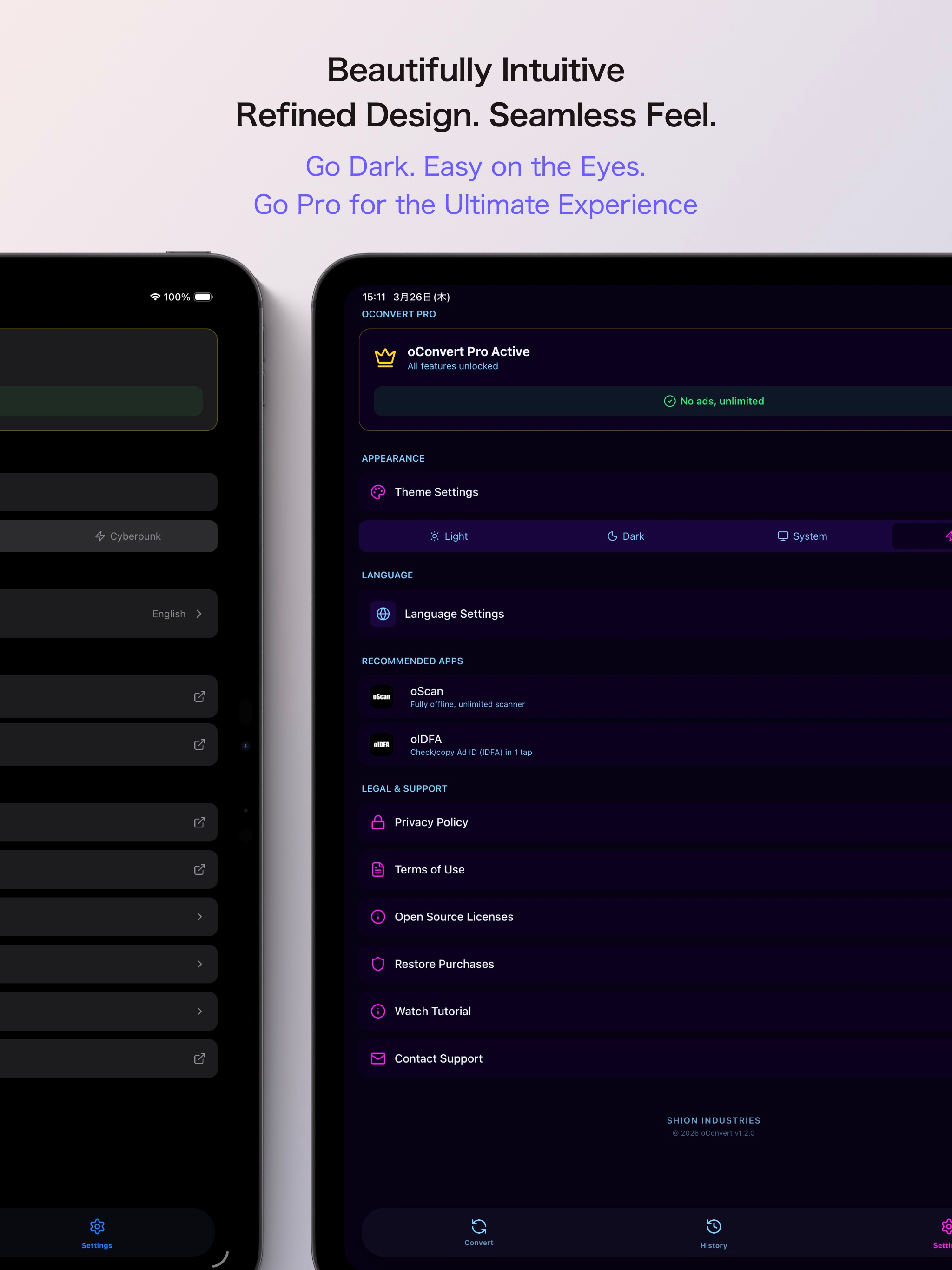This screenshot has width=952, height=1270.
Task: Click the SHION INDUSTRIES footer text
Action: click(x=714, y=1120)
